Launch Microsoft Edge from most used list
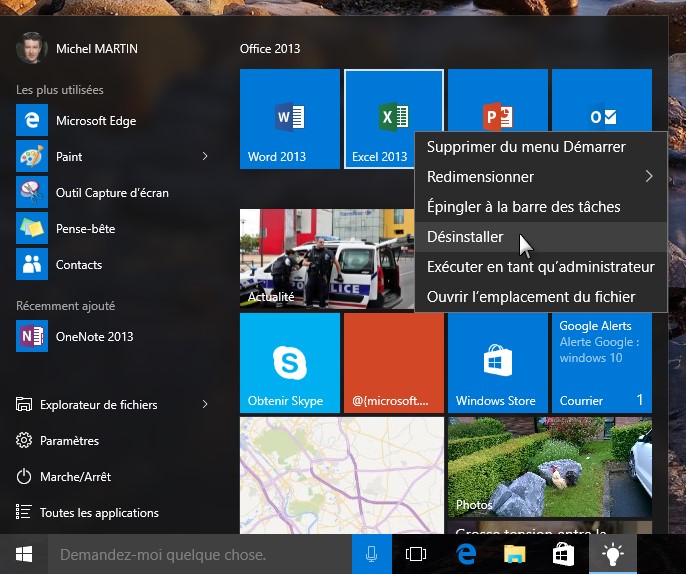The image size is (686, 574). tap(95, 121)
